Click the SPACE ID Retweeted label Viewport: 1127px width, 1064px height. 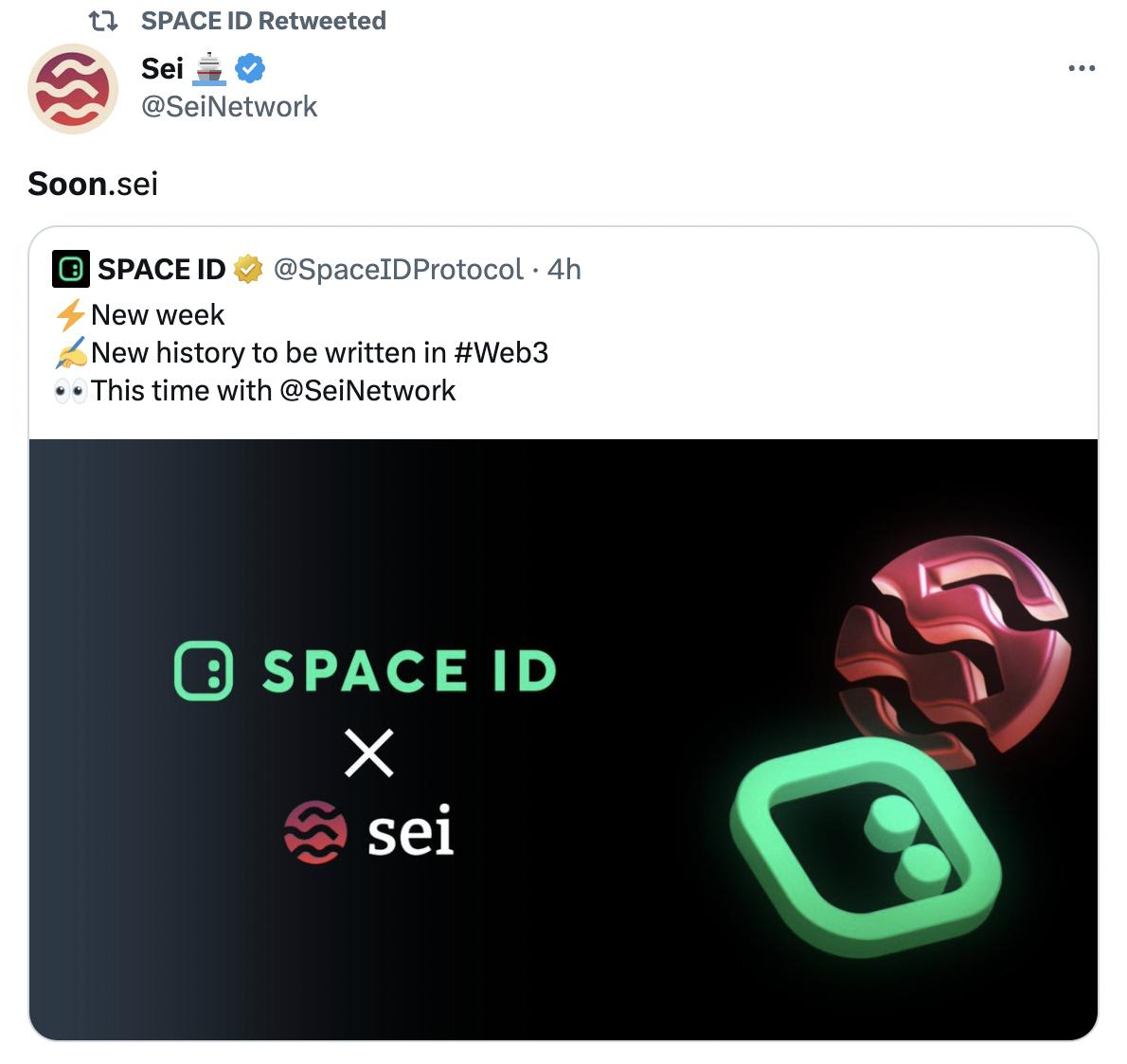[x=262, y=19]
